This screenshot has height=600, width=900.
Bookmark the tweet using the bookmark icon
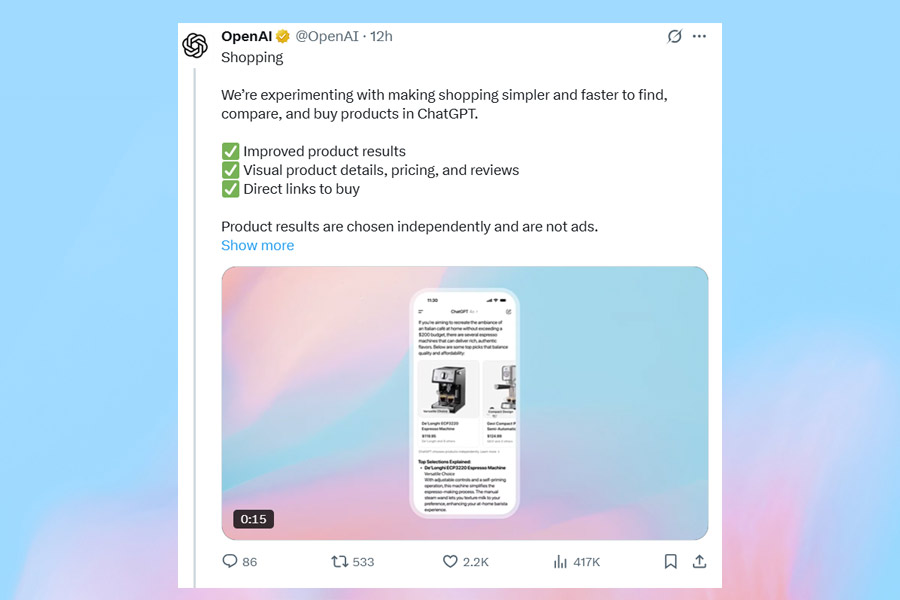coord(670,561)
